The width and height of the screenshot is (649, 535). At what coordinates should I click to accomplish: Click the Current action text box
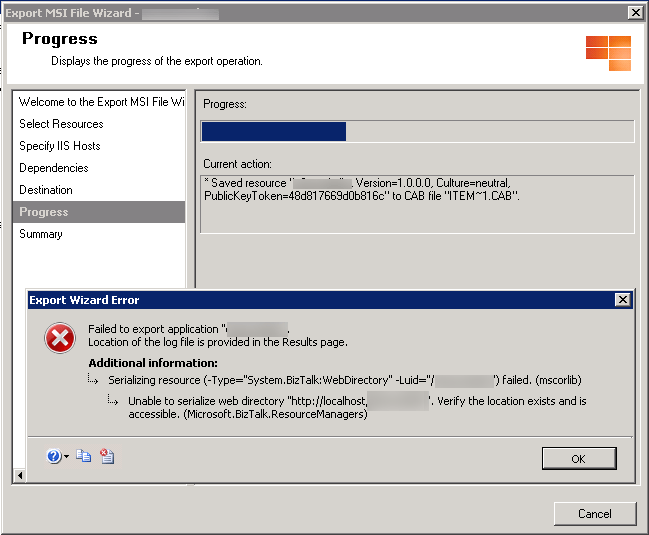pos(417,204)
